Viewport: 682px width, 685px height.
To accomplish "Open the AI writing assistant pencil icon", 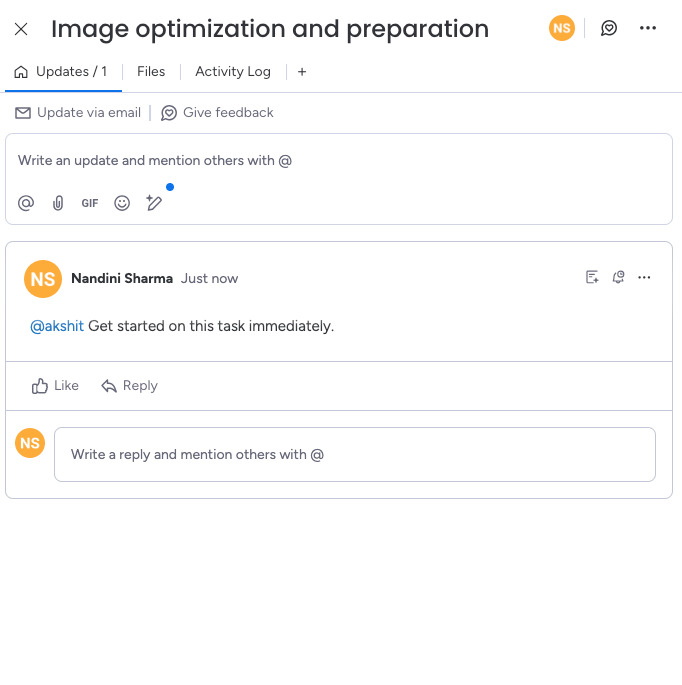I will (154, 203).
